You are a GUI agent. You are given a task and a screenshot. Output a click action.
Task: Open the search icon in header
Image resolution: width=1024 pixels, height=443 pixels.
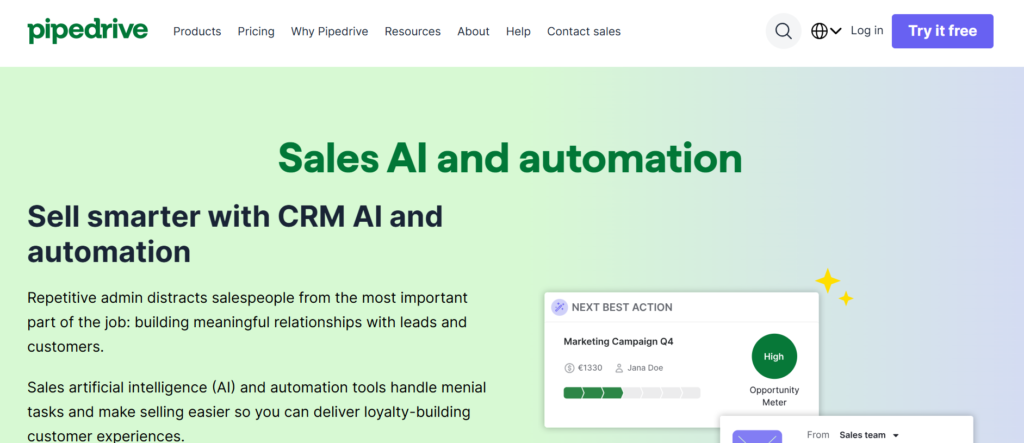(x=784, y=31)
